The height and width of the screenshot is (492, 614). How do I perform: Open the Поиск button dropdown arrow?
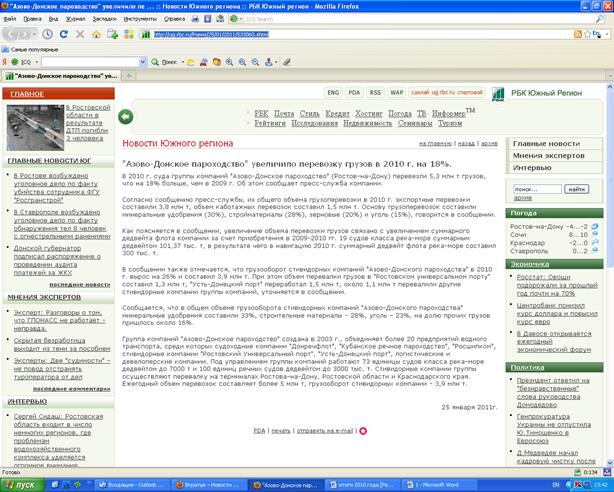pyautogui.click(x=182, y=62)
